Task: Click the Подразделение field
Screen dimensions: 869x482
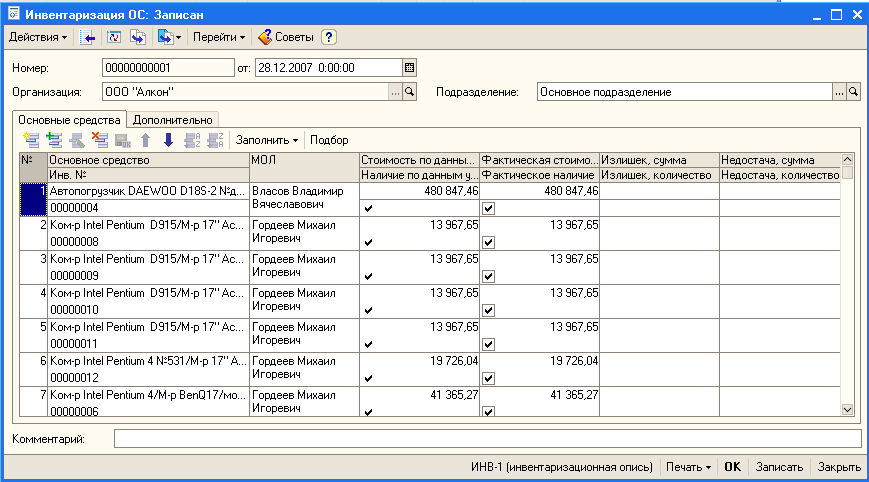Action: click(x=684, y=92)
